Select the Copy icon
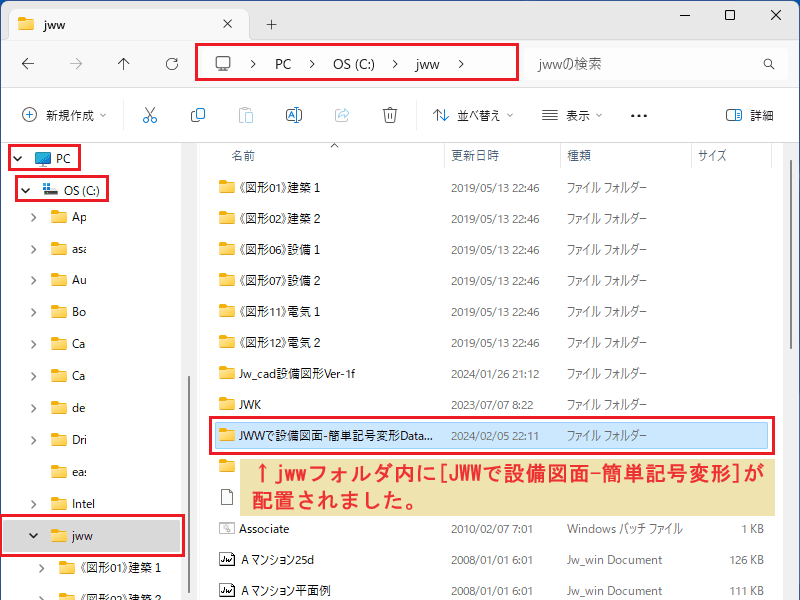The width and height of the screenshot is (800, 600). tap(198, 115)
